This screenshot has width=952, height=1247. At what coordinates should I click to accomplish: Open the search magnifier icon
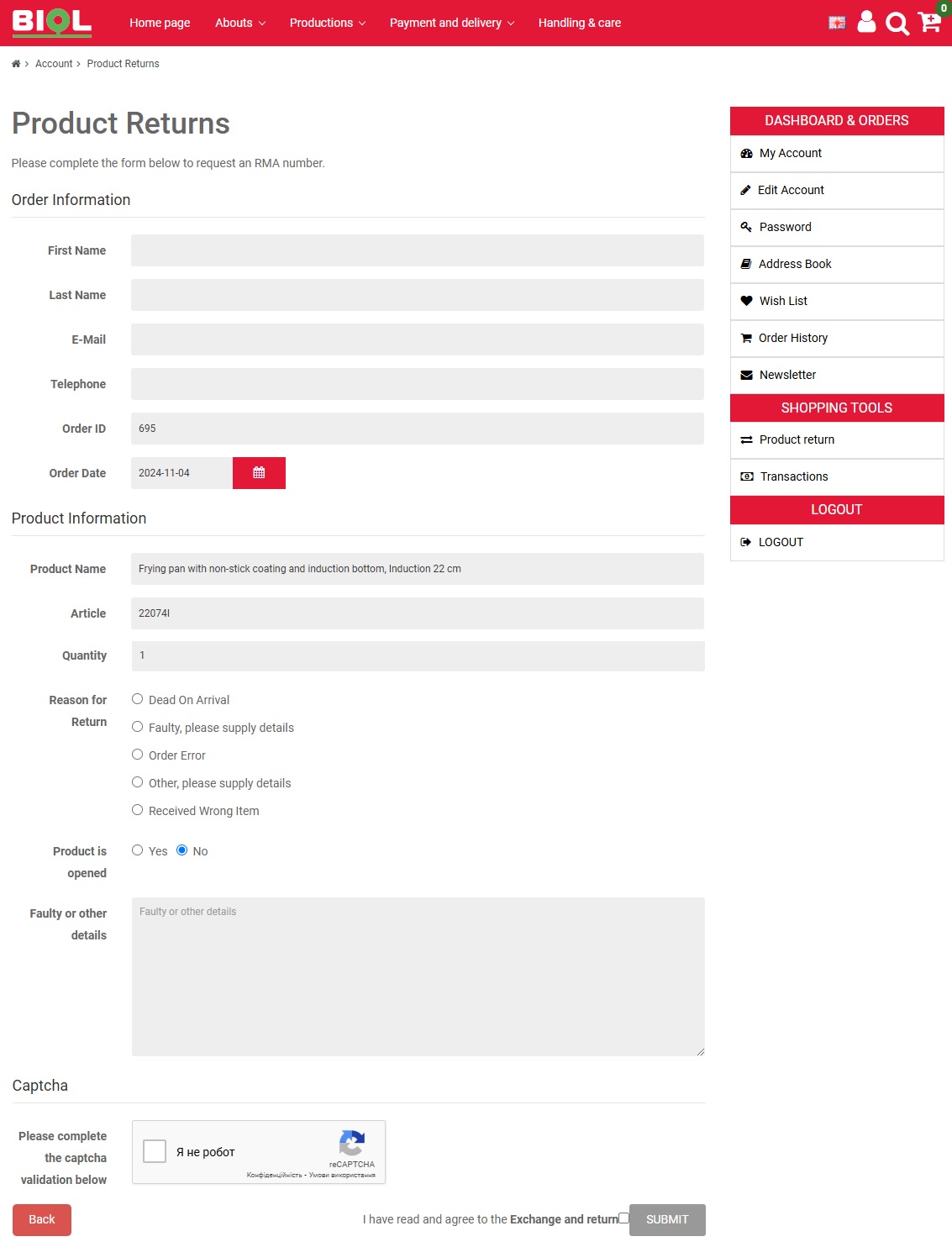coord(897,24)
